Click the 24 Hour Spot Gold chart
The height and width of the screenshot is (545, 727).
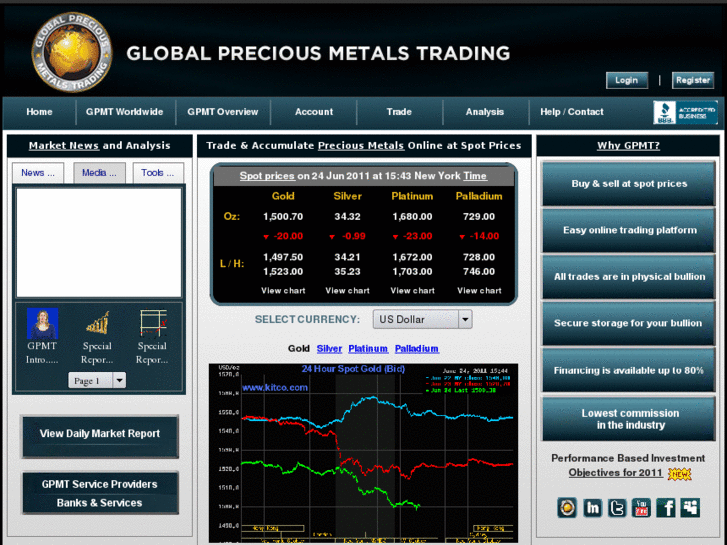pyautogui.click(x=364, y=454)
